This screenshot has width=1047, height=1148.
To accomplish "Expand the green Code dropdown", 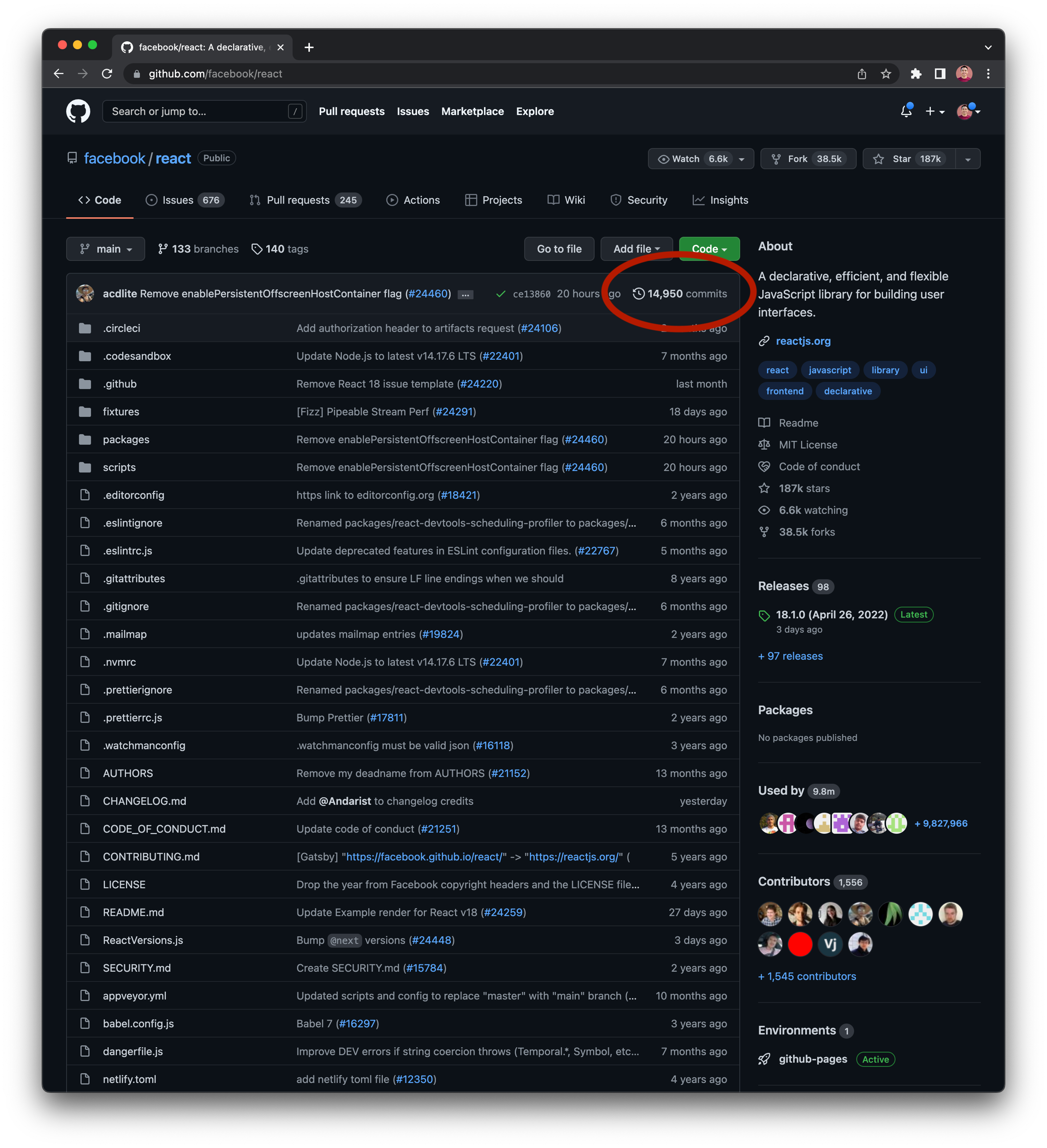I will [708, 249].
